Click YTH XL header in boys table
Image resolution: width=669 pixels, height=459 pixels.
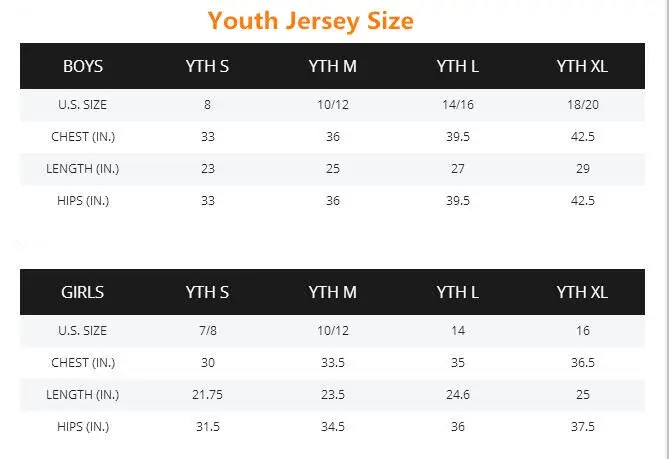pos(582,66)
